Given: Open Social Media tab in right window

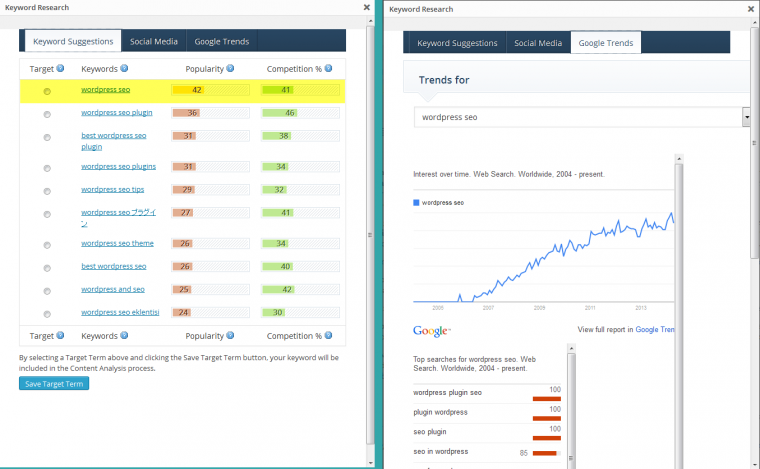Looking at the screenshot, I should [x=538, y=43].
